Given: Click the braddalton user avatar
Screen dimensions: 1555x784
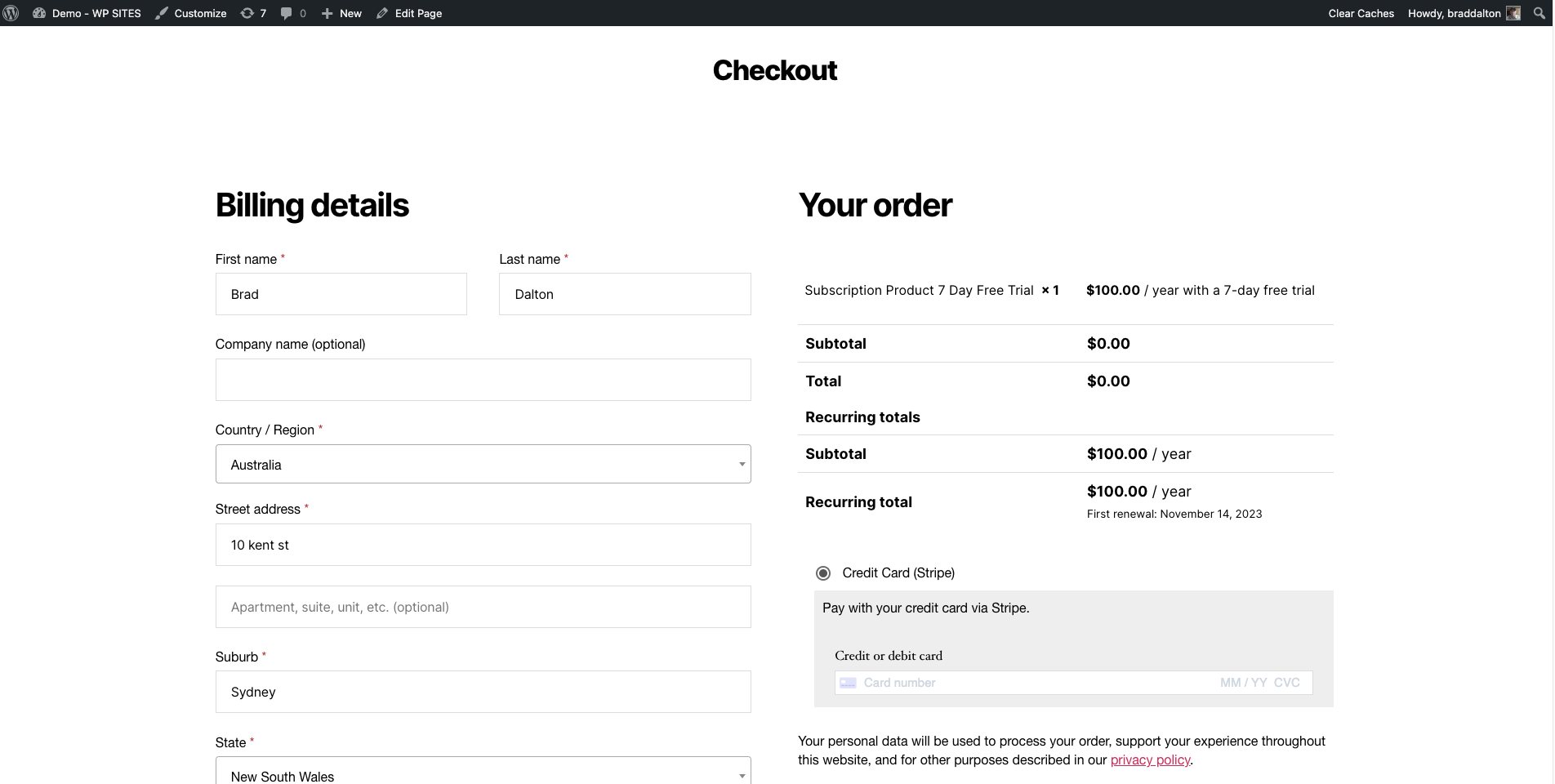Looking at the screenshot, I should pos(1513,13).
